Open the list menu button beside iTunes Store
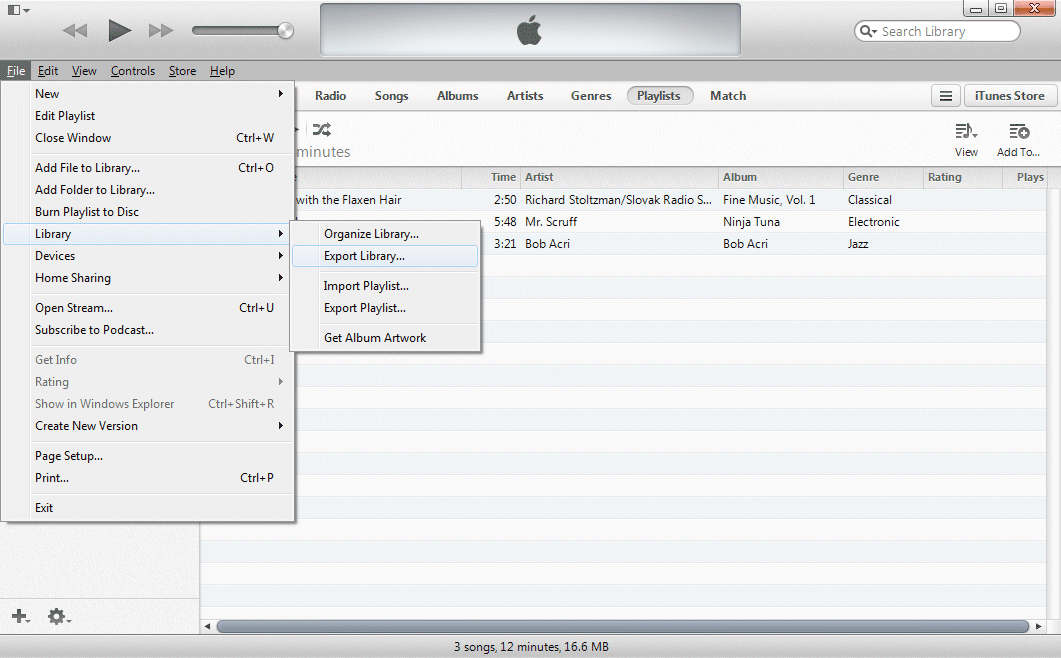Screen dimensions: 1061x658 click(946, 96)
